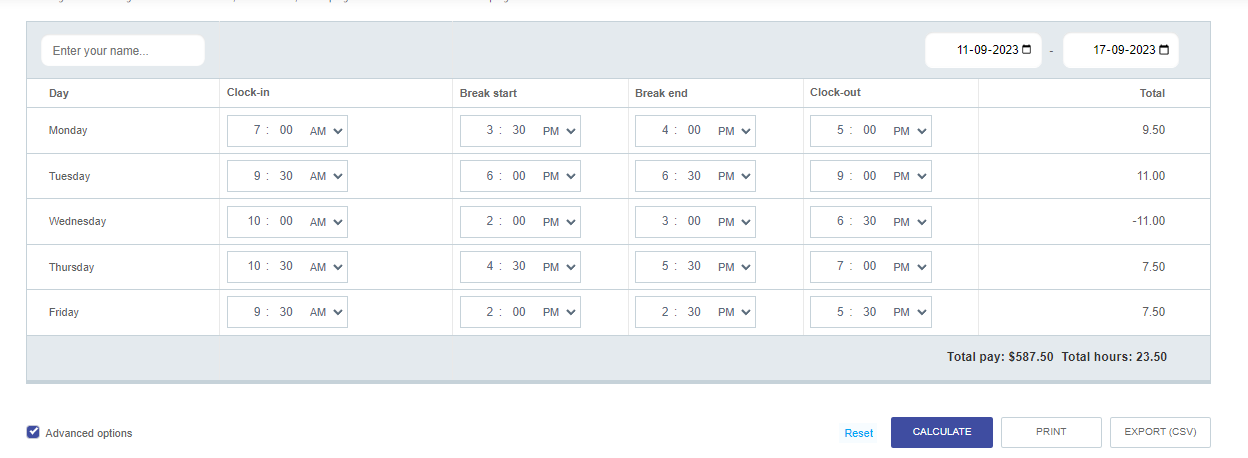Change Wednesday break start AM/PM dropdown
The image size is (1248, 458).
click(559, 222)
